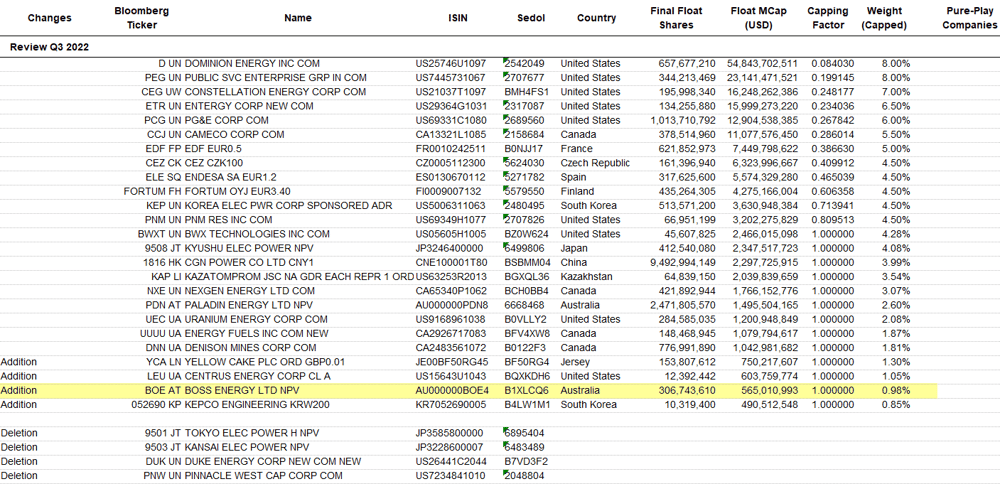Select weight 8.00% for PUBLIC SVC ENTERPRISE
The height and width of the screenshot is (484, 1000).
tap(897, 78)
